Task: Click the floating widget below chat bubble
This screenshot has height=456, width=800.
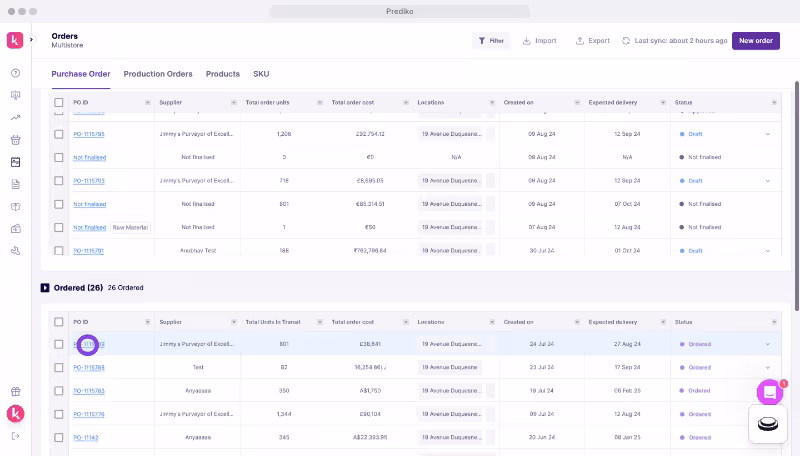Action: (x=768, y=424)
